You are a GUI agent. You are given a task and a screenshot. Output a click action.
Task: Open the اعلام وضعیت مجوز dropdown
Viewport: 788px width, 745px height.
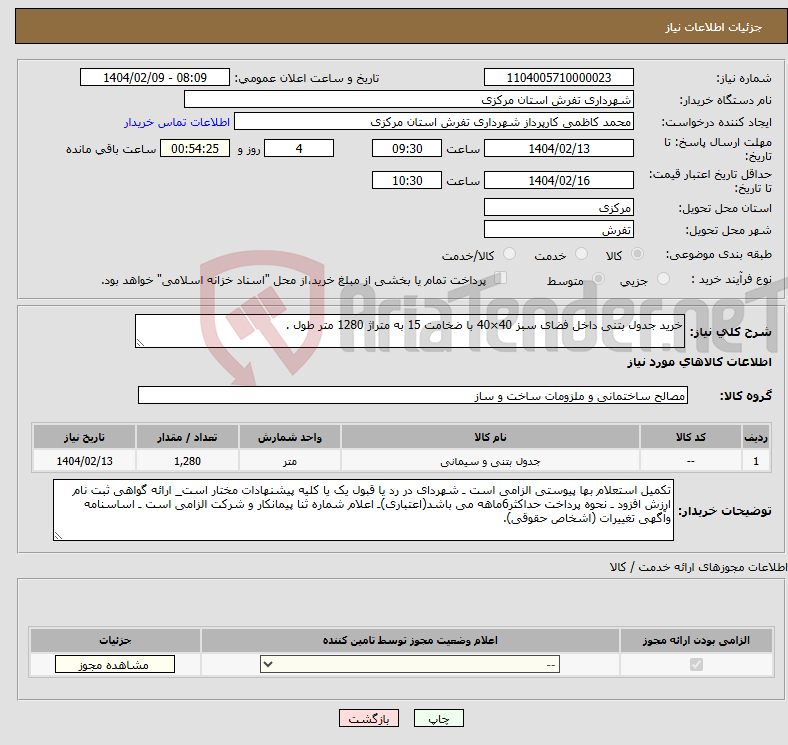(x=410, y=665)
